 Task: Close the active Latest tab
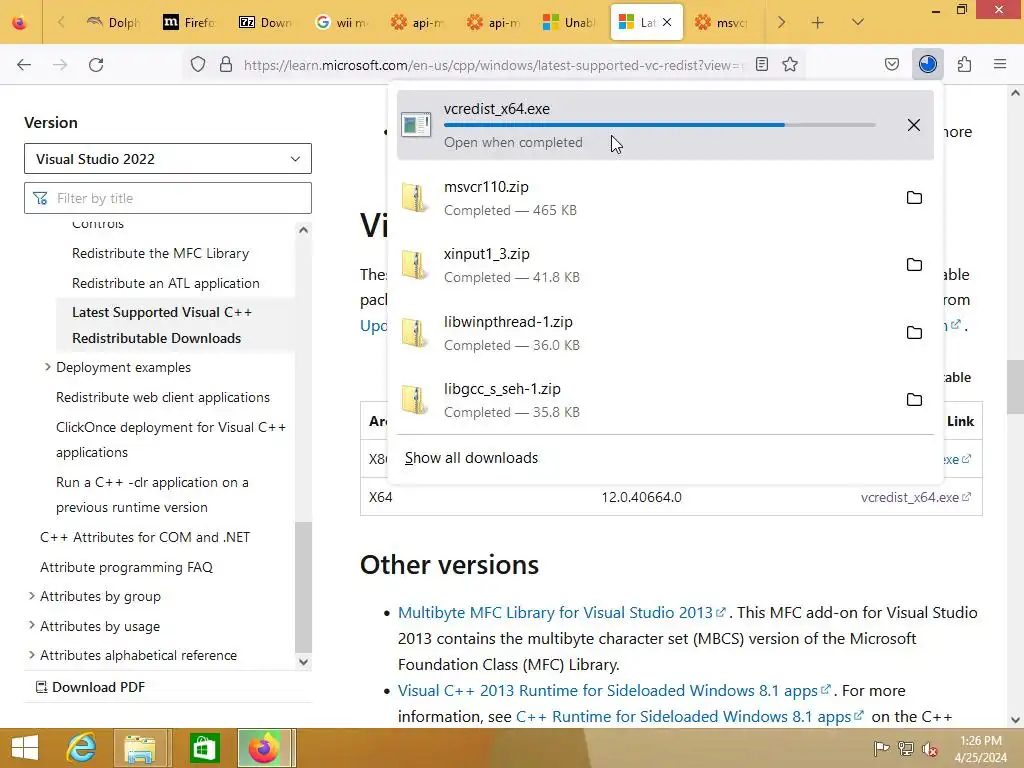(667, 22)
